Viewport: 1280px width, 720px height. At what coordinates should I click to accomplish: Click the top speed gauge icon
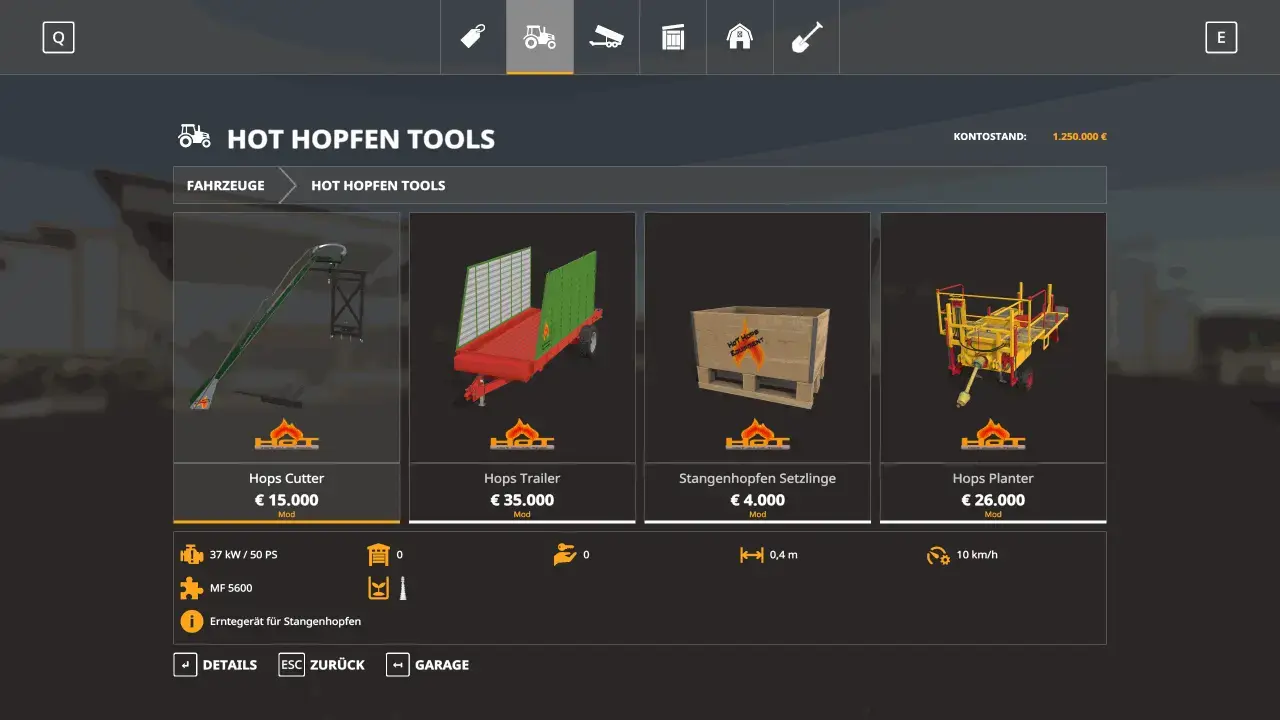[x=936, y=553]
